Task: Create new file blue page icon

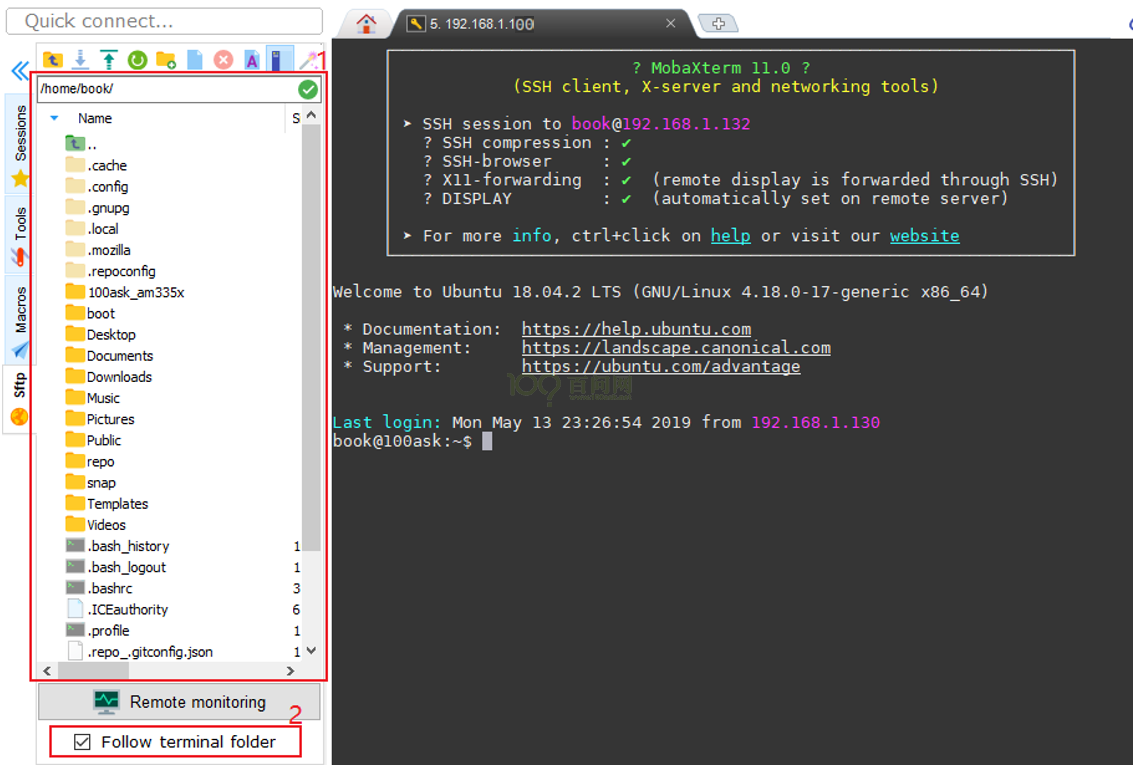Action: coord(195,60)
